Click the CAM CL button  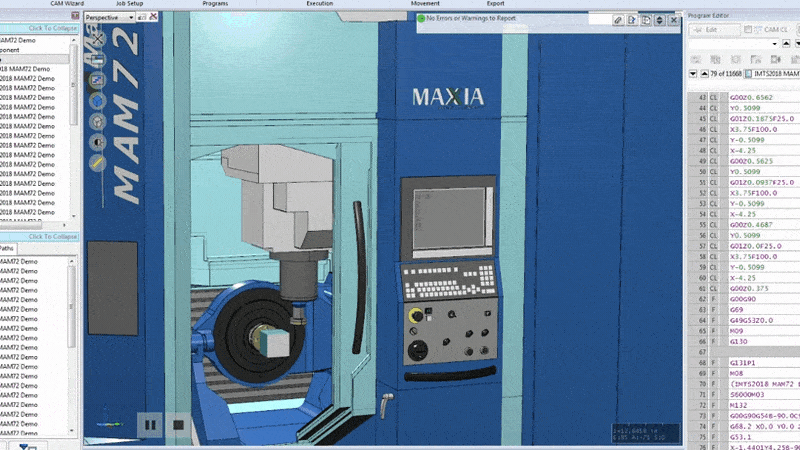click(771, 30)
